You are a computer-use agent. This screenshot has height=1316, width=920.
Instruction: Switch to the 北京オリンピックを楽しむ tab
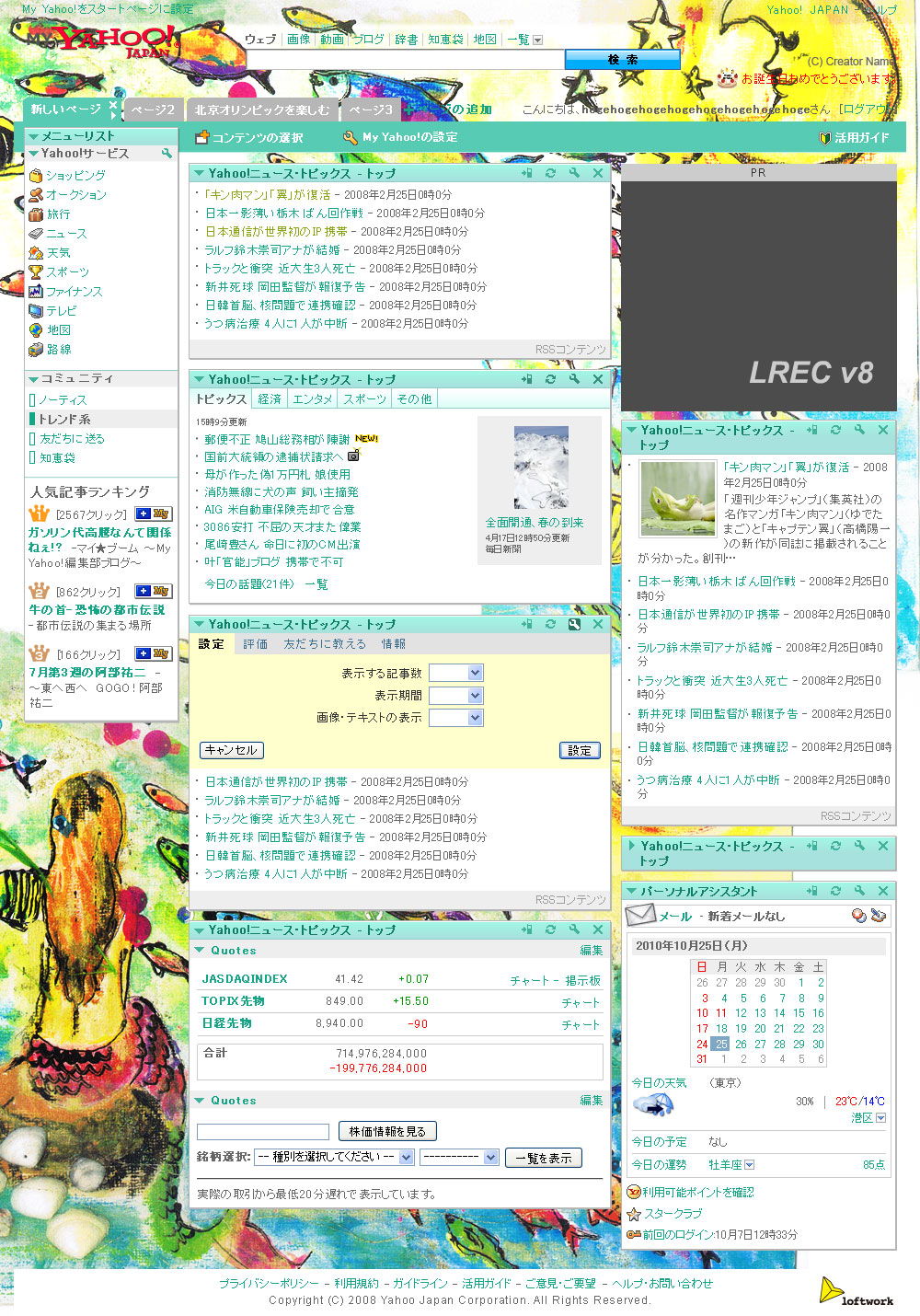(x=262, y=110)
